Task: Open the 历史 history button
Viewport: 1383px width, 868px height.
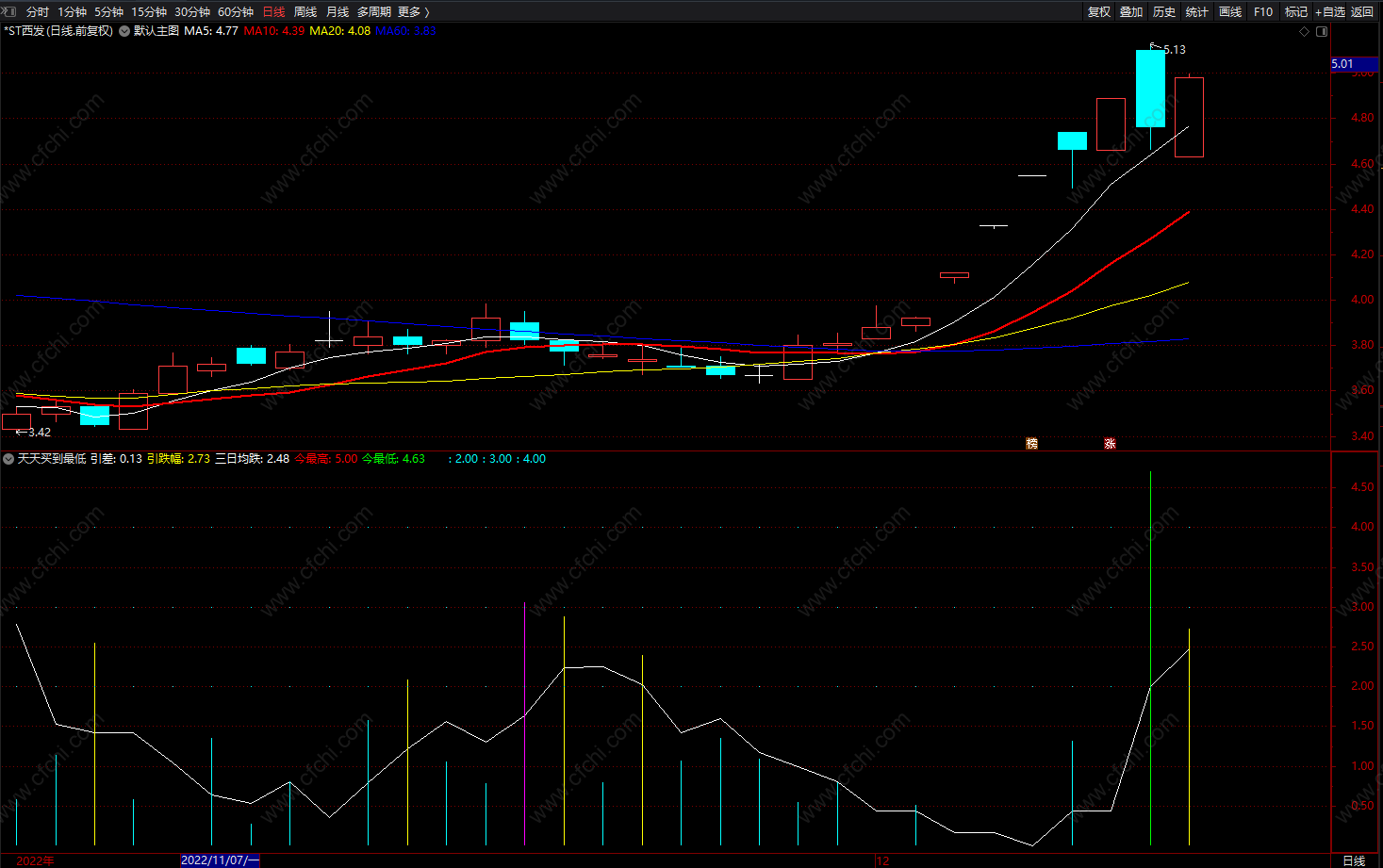Action: pyautogui.click(x=1164, y=12)
